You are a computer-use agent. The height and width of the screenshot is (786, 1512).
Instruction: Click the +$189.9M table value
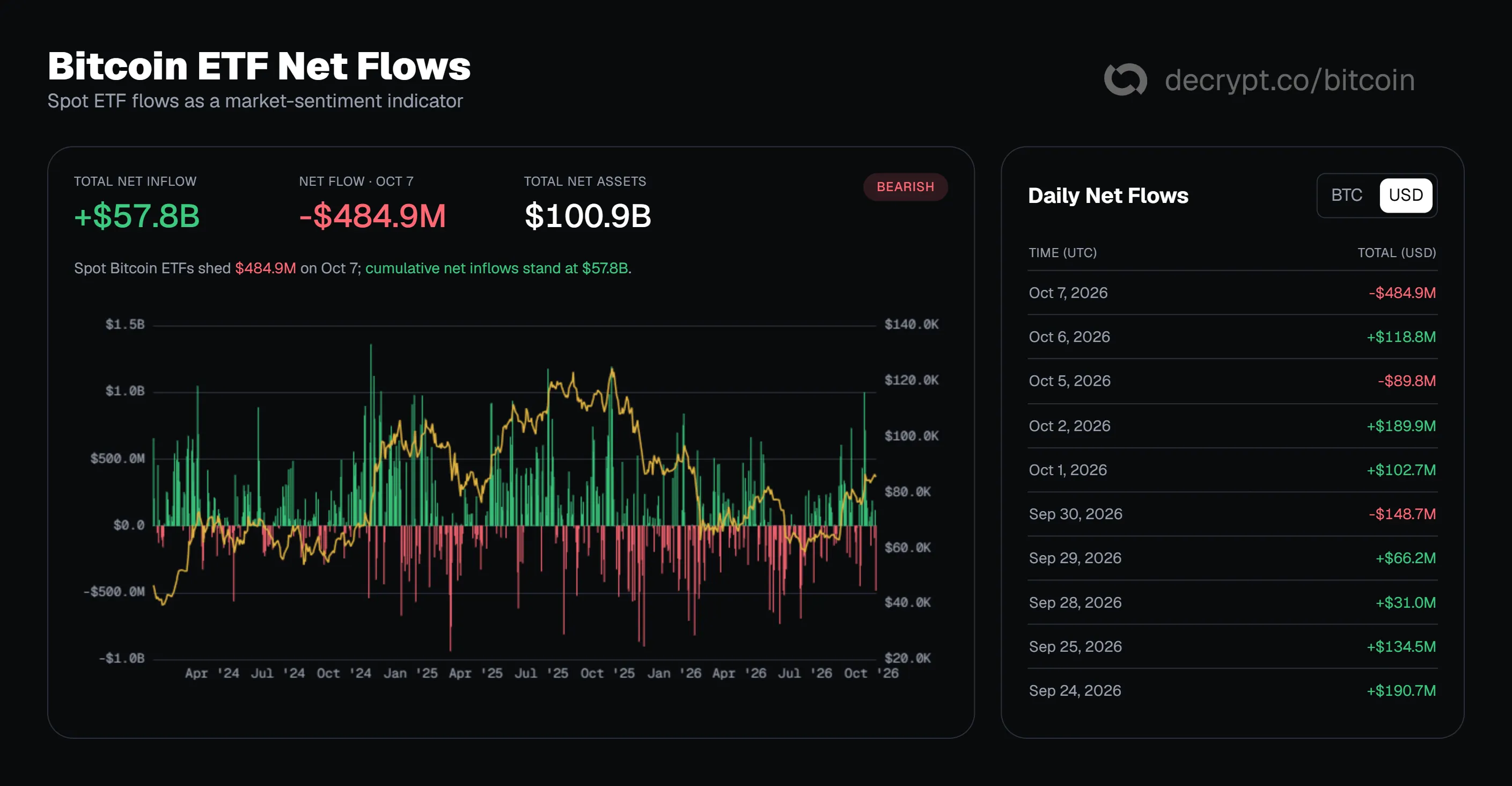click(x=1401, y=425)
